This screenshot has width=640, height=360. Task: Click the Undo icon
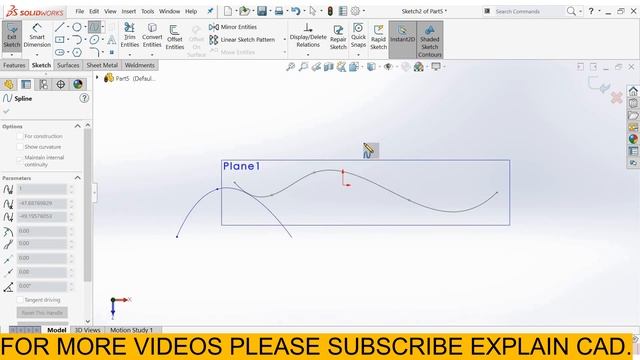coord(296,11)
